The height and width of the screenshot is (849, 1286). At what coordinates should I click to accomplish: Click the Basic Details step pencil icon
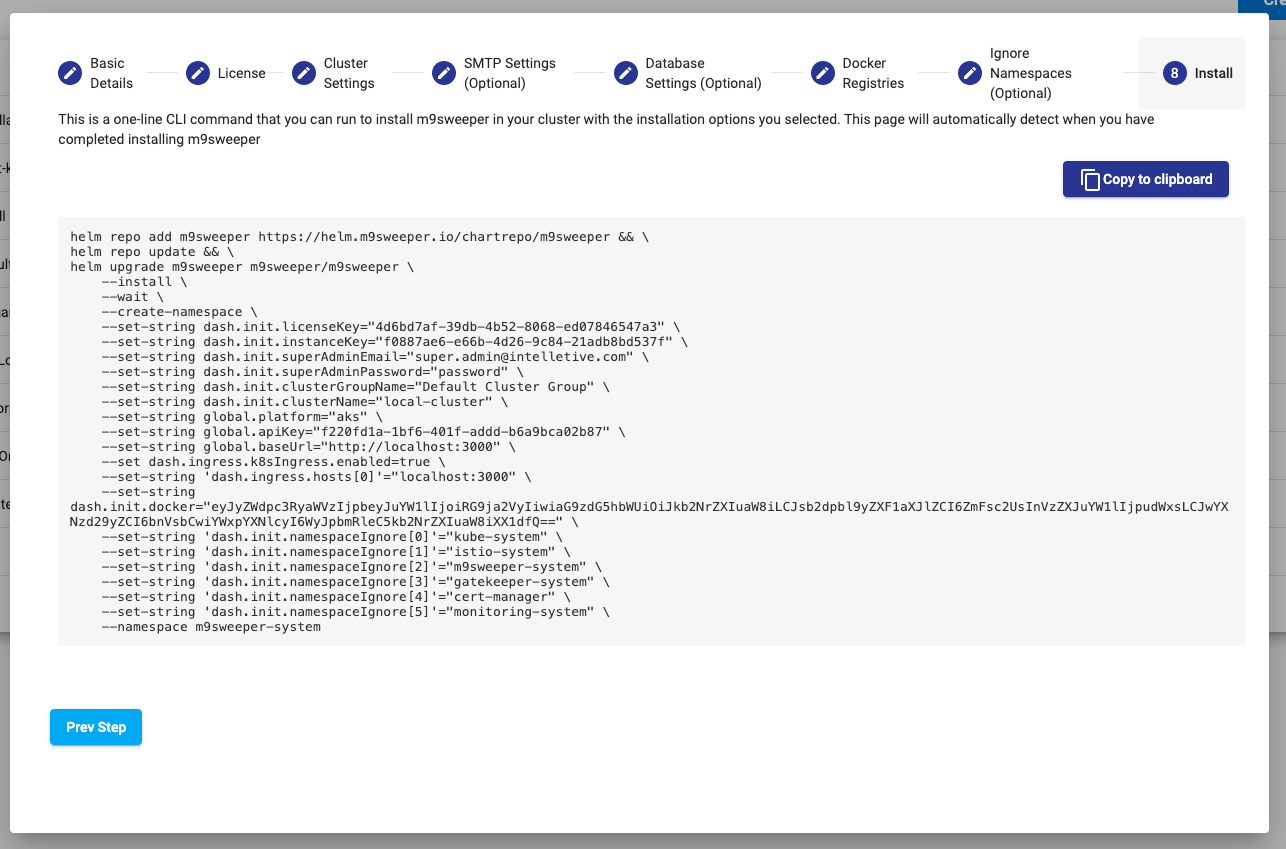[68, 73]
